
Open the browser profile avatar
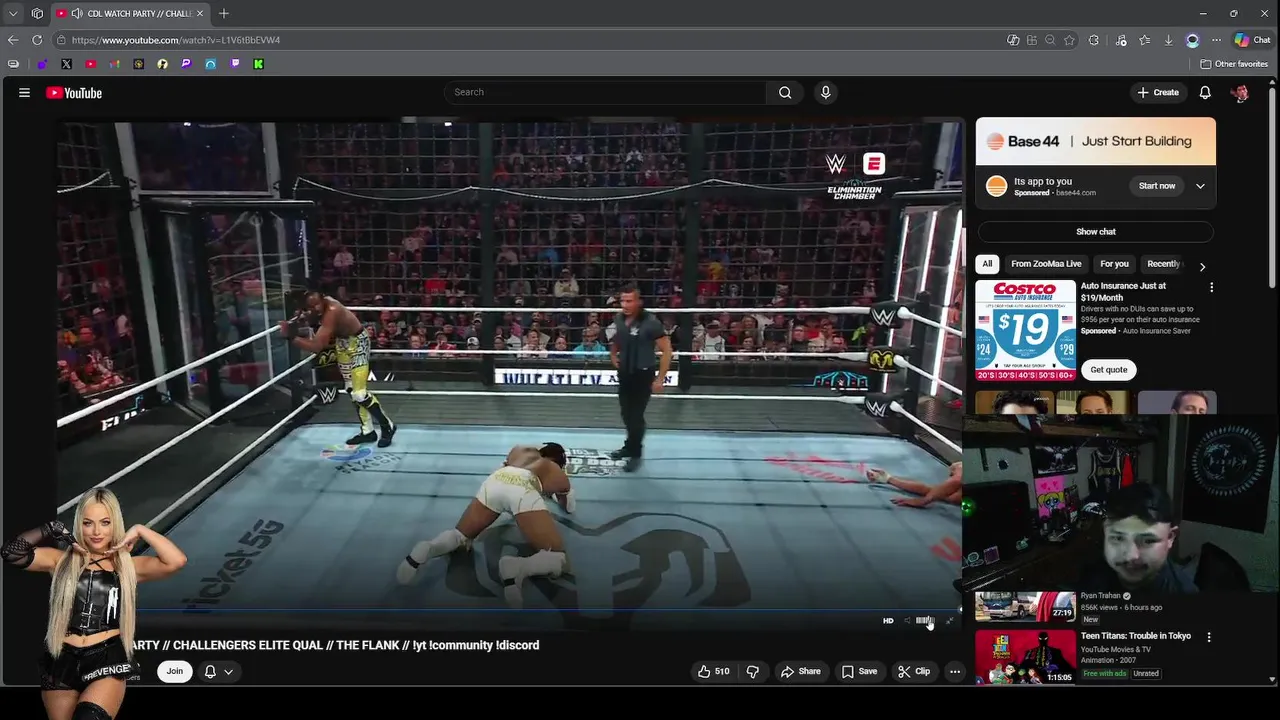click(x=1192, y=40)
